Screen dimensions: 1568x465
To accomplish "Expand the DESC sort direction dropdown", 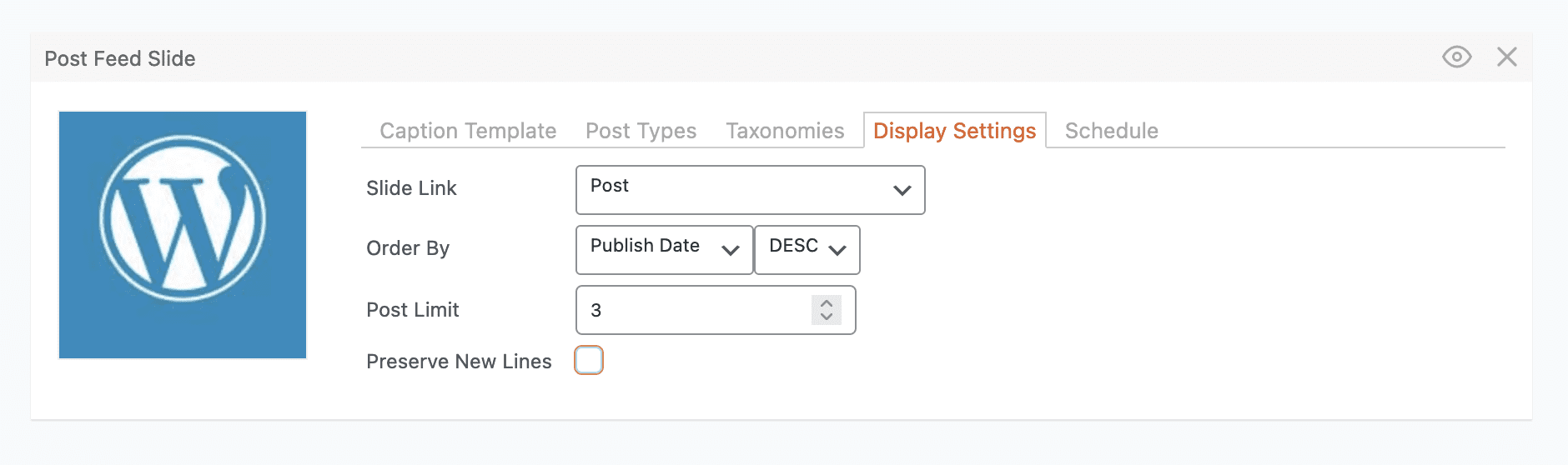I will pos(807,249).
